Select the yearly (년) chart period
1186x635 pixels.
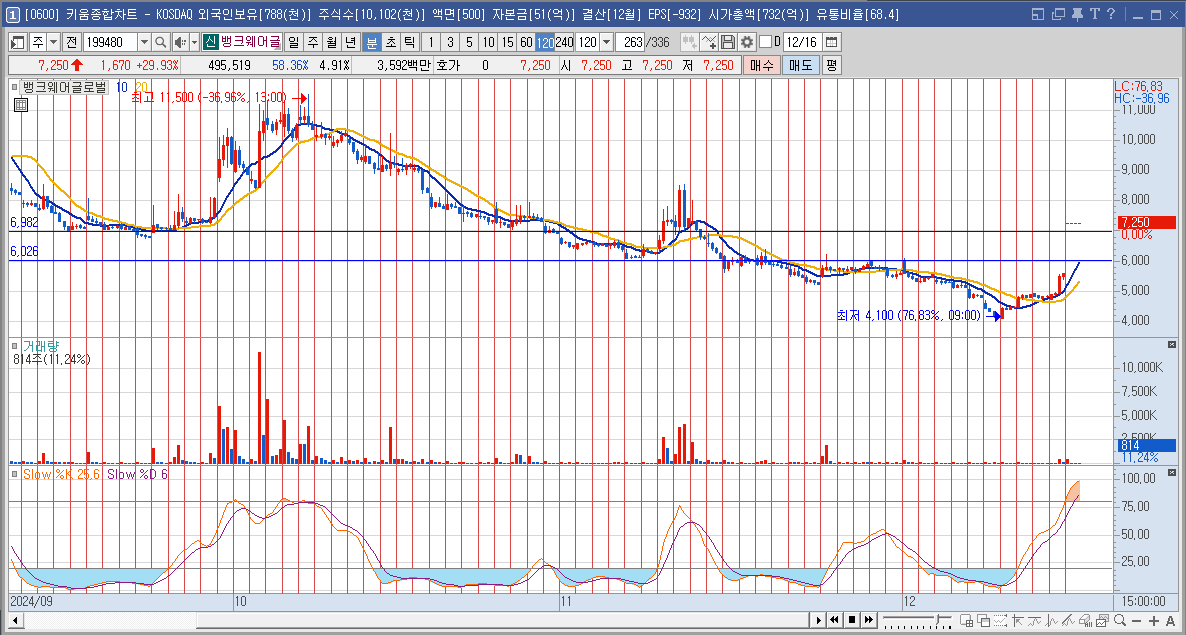(x=350, y=42)
